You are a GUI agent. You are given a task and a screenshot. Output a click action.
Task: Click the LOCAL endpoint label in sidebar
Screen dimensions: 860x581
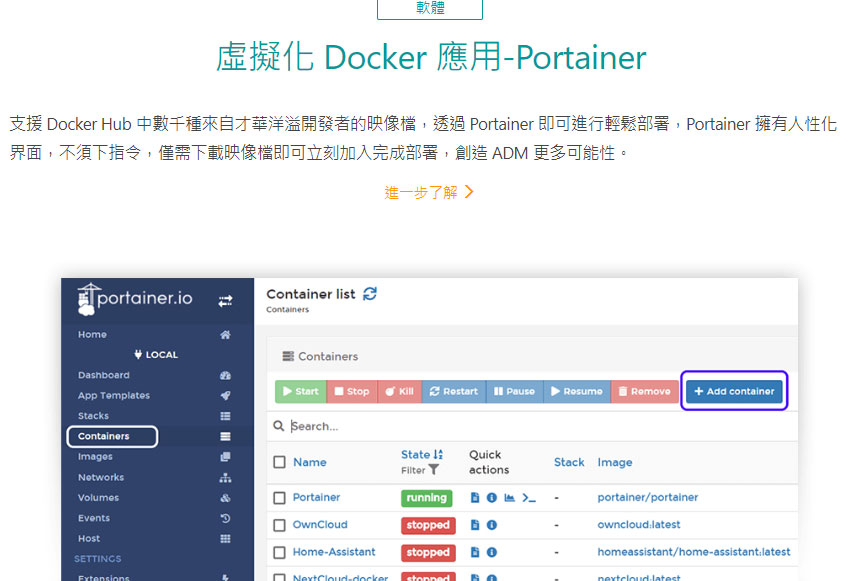(x=156, y=355)
